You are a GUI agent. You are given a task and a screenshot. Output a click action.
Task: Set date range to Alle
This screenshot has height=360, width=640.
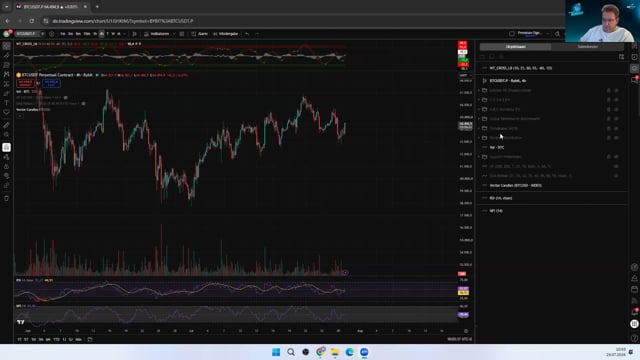pyautogui.click(x=78, y=339)
